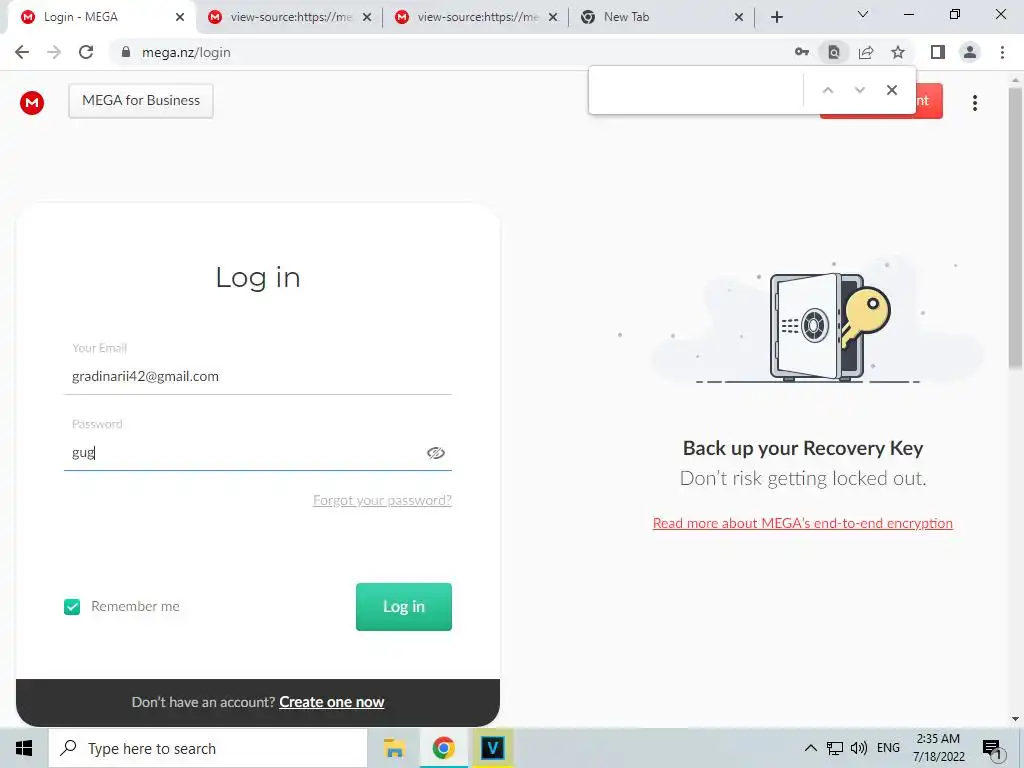The image size is (1024, 768).
Task: Focus the Your Email field
Action: [258, 376]
